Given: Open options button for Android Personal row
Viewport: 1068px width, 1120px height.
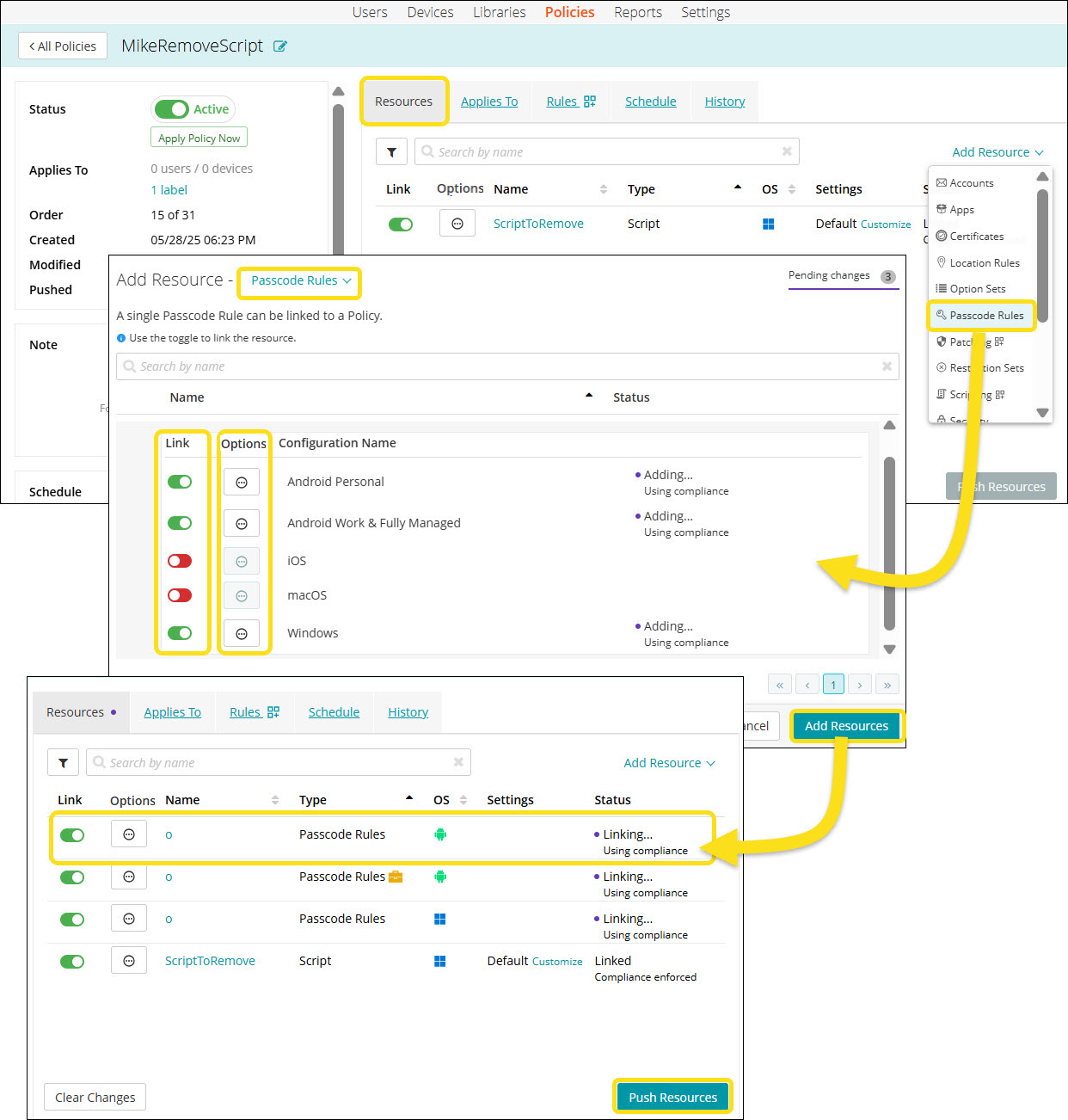Looking at the screenshot, I should click(242, 483).
